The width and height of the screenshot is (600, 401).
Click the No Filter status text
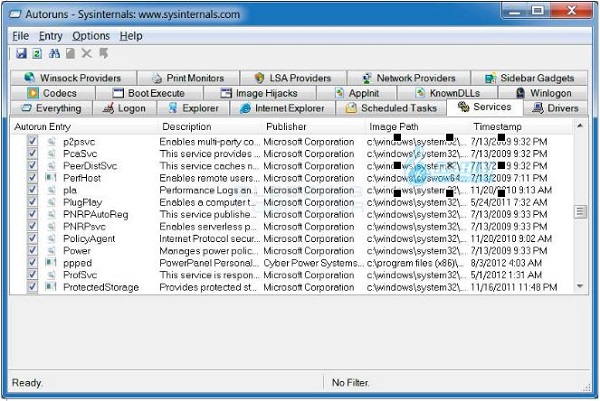click(351, 382)
